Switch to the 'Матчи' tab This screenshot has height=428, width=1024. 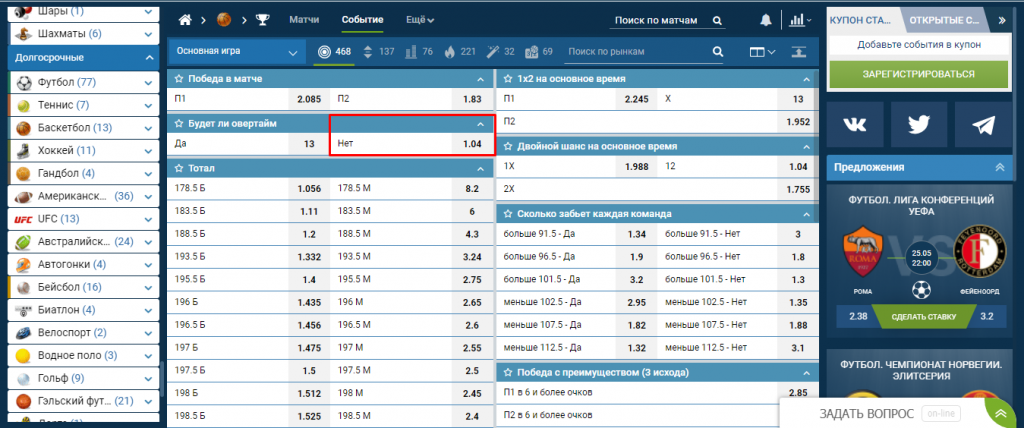(304, 20)
